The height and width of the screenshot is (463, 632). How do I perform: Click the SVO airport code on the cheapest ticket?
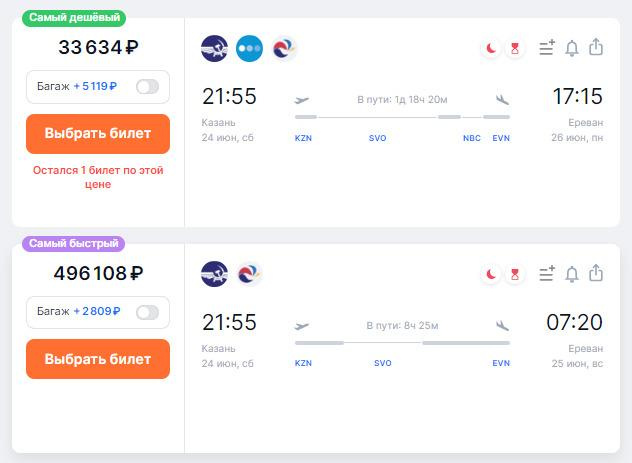coord(377,138)
